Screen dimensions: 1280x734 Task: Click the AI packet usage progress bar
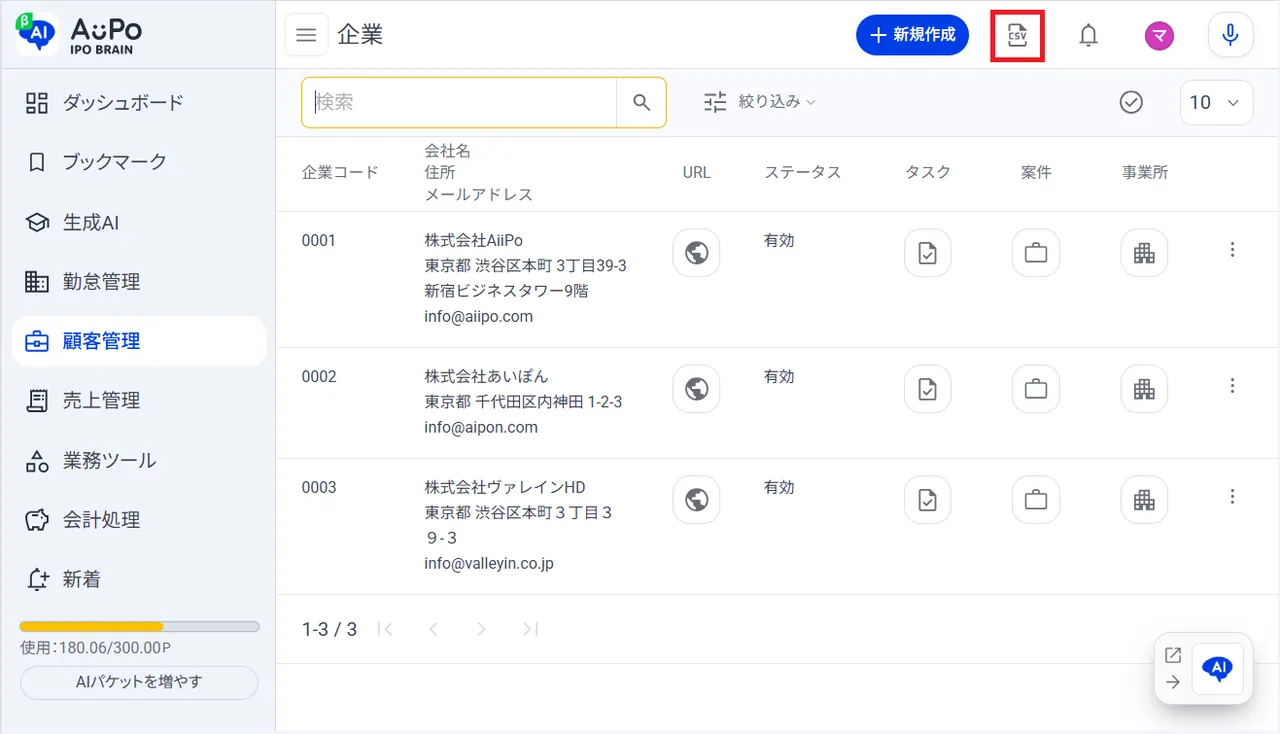[x=139, y=626]
